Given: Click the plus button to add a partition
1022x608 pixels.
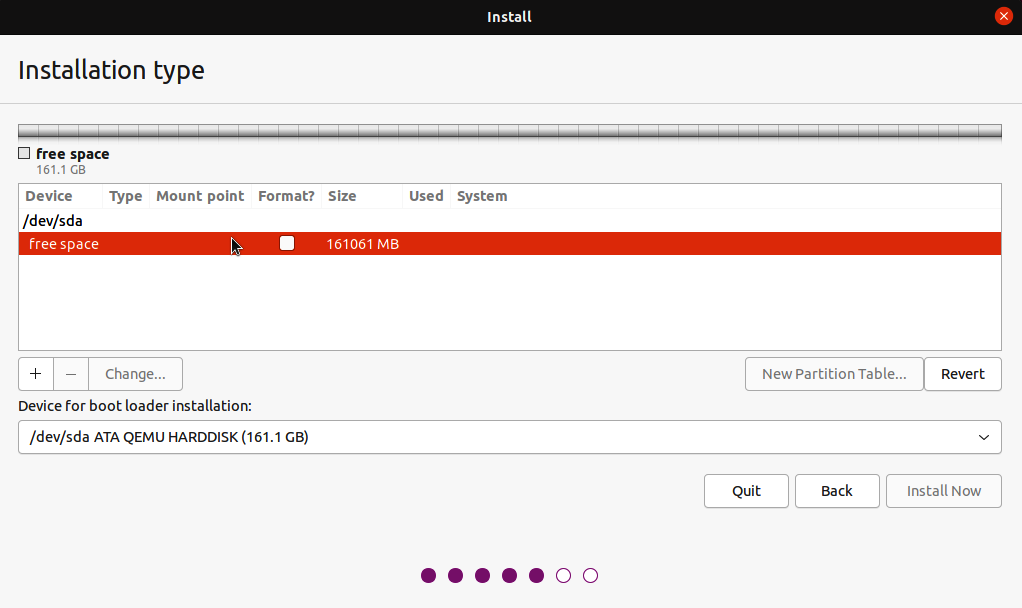Looking at the screenshot, I should pos(35,373).
